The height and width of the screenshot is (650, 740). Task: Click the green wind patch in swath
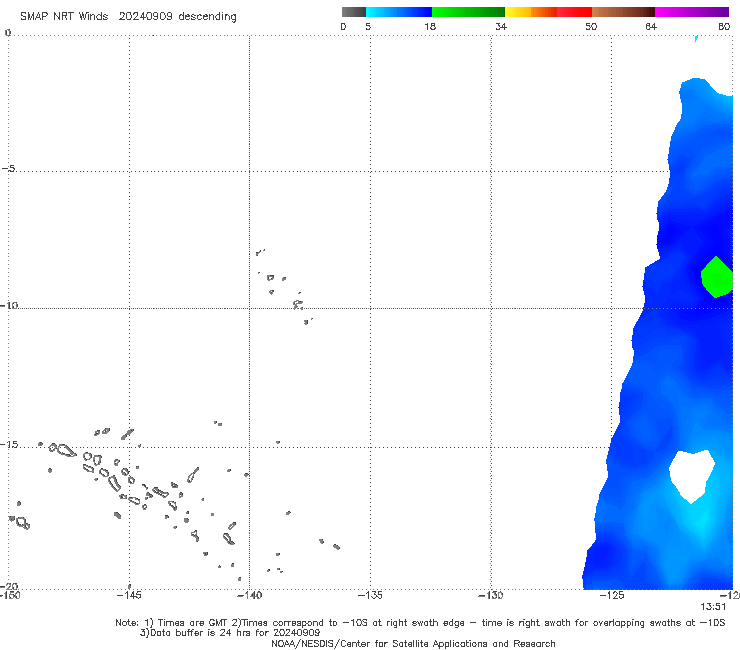click(717, 278)
